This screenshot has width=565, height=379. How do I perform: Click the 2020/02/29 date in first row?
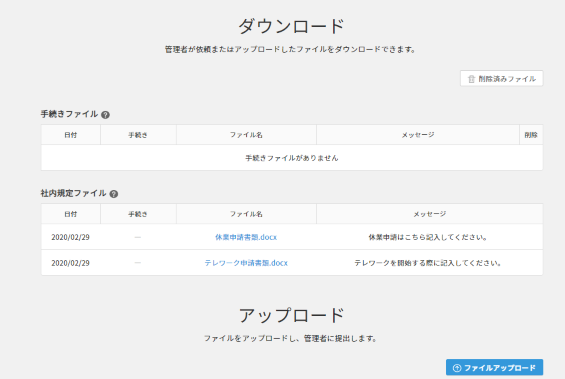[71, 237]
